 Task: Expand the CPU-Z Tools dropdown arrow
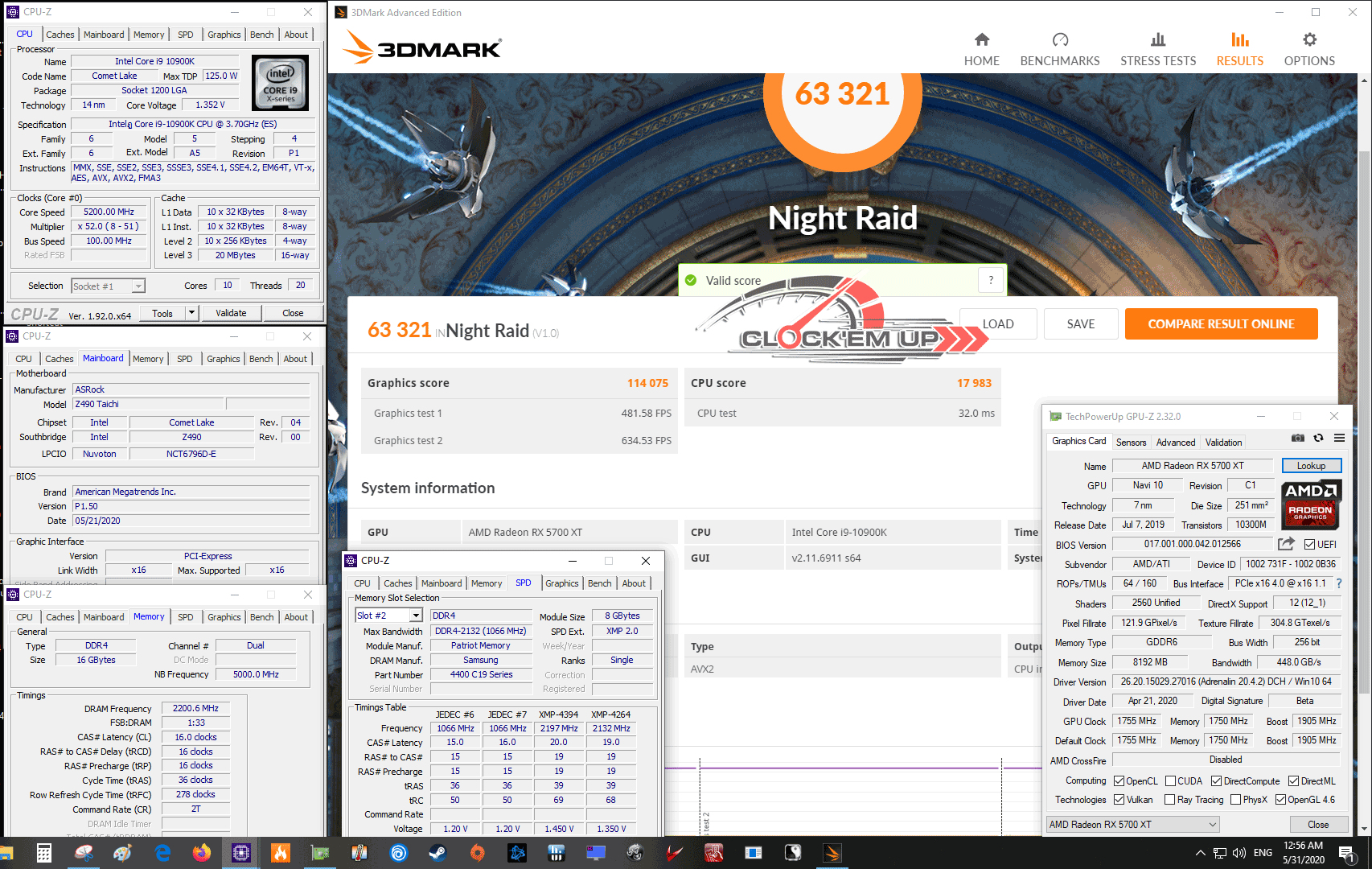pyautogui.click(x=191, y=313)
